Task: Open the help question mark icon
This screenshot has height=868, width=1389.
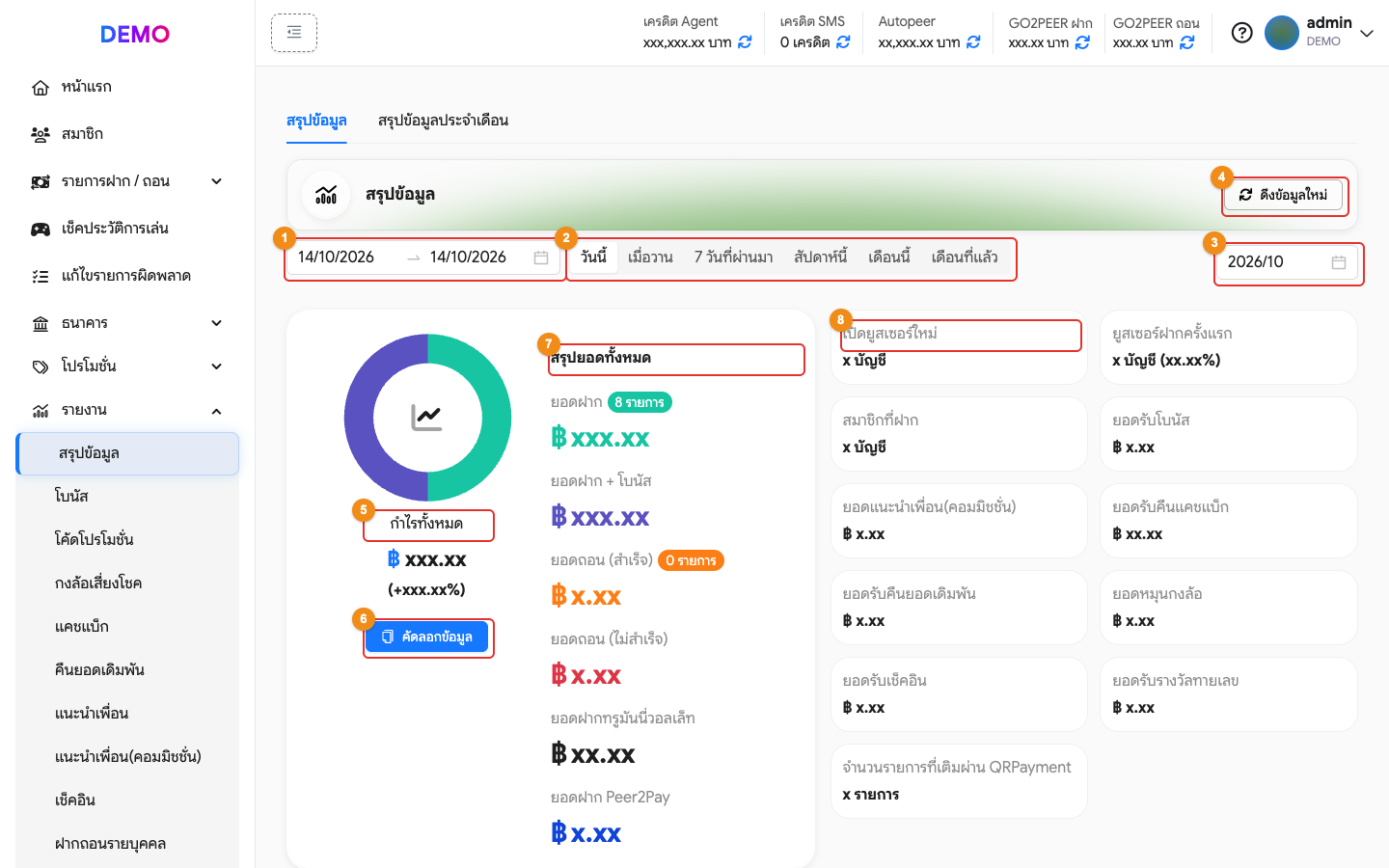Action: 1242,33
